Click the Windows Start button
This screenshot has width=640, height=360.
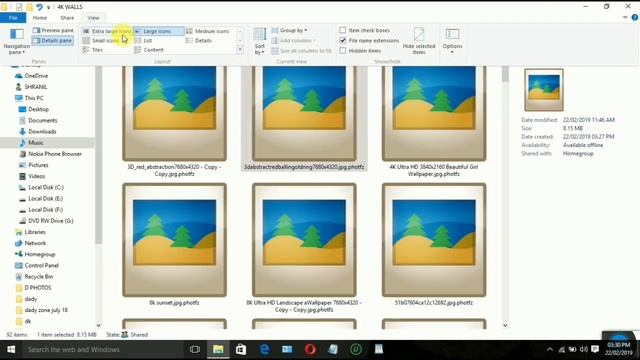[11, 349]
